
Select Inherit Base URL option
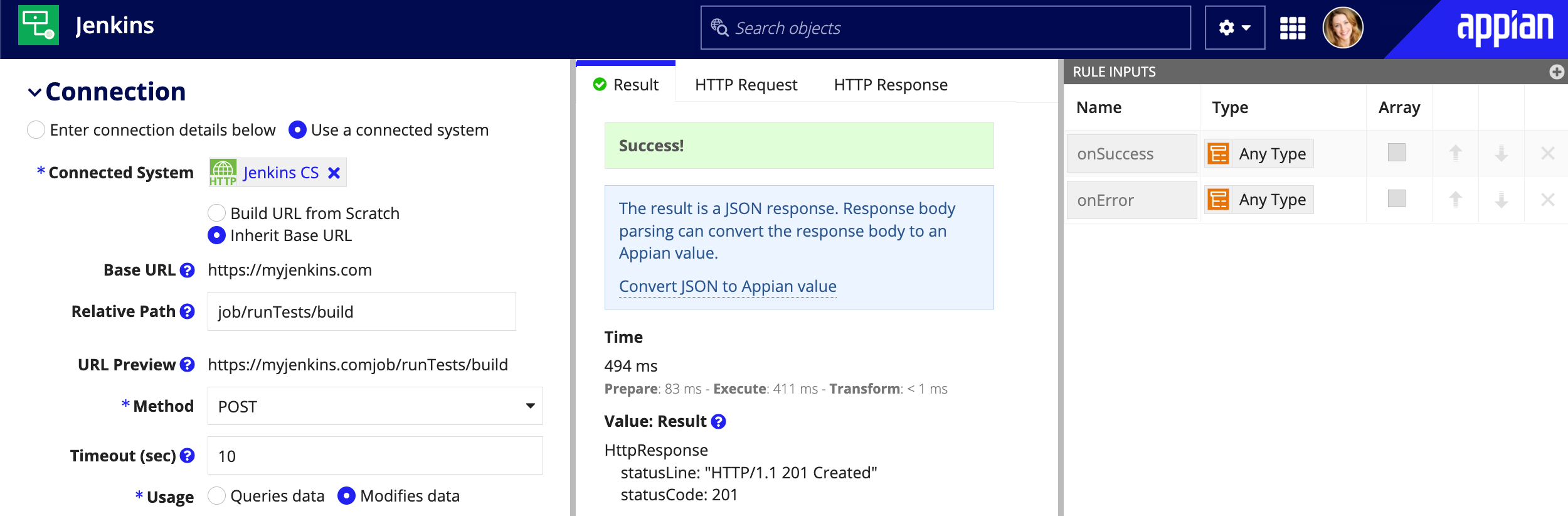click(x=216, y=235)
